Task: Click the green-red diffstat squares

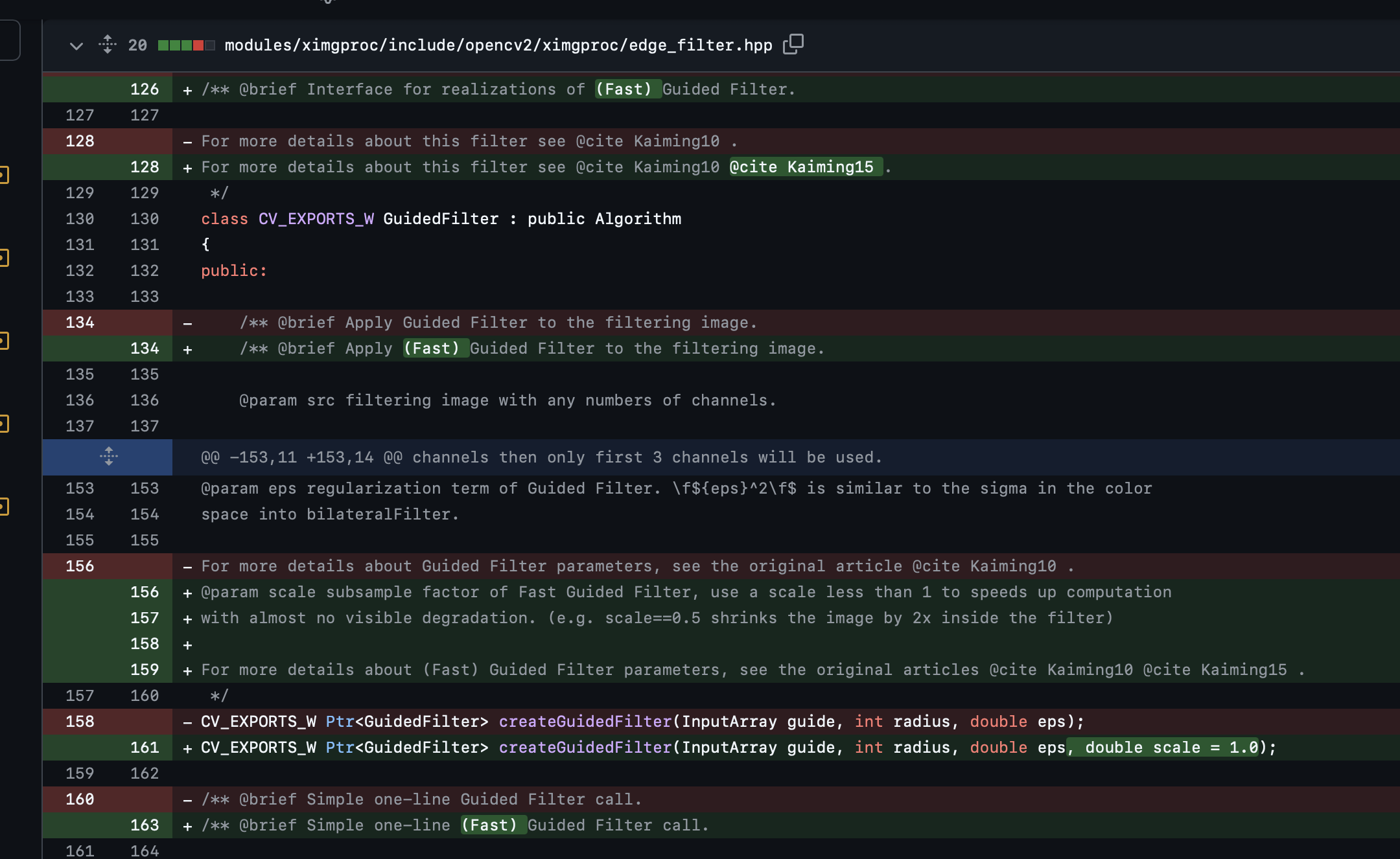Action: (186, 45)
